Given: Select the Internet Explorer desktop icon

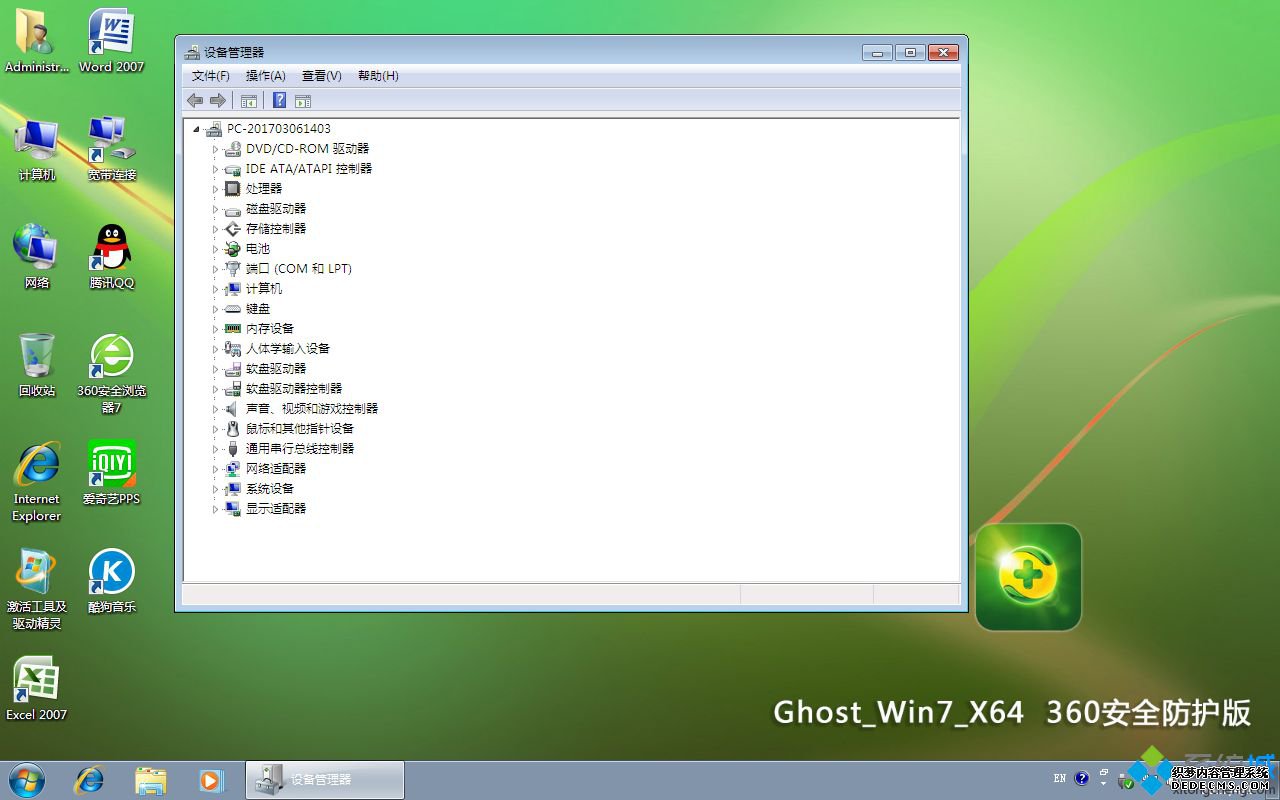Looking at the screenshot, I should pyautogui.click(x=37, y=481).
